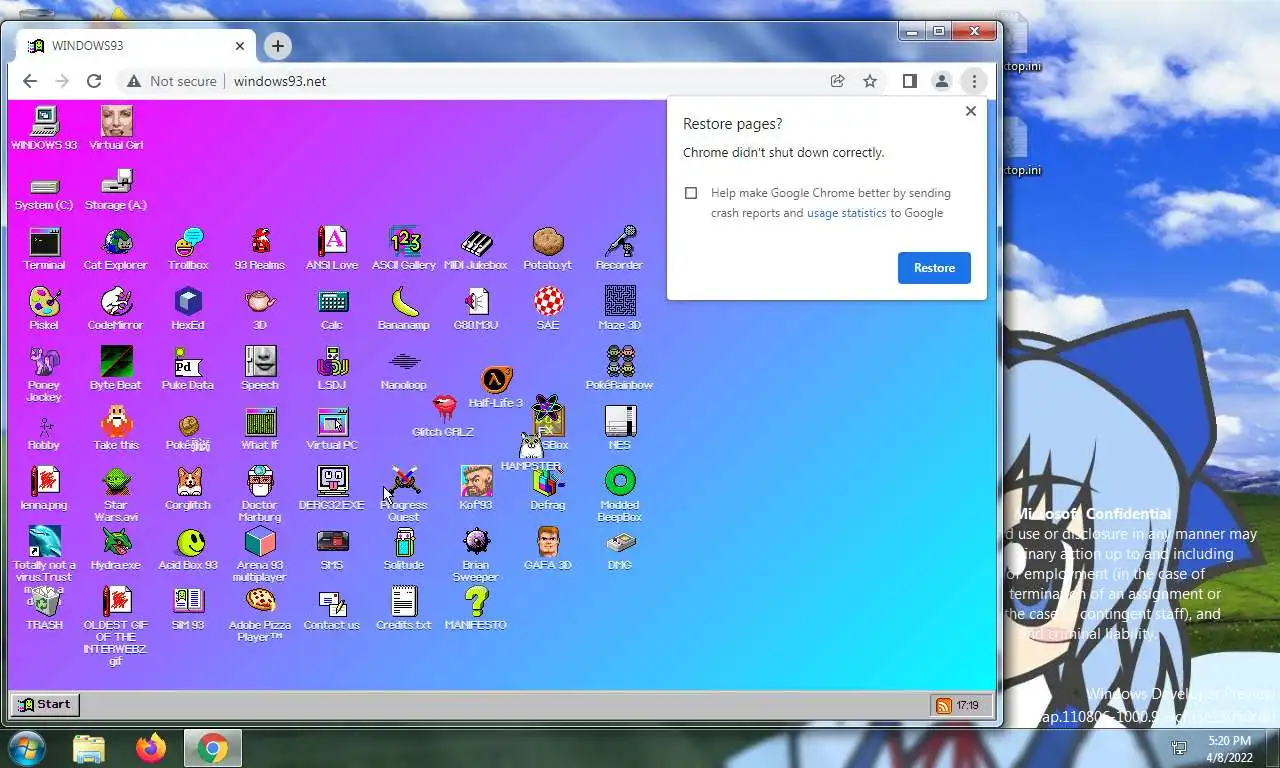The width and height of the screenshot is (1280, 768).
Task: Click the Windows 93 Start button
Action: [x=45, y=704]
